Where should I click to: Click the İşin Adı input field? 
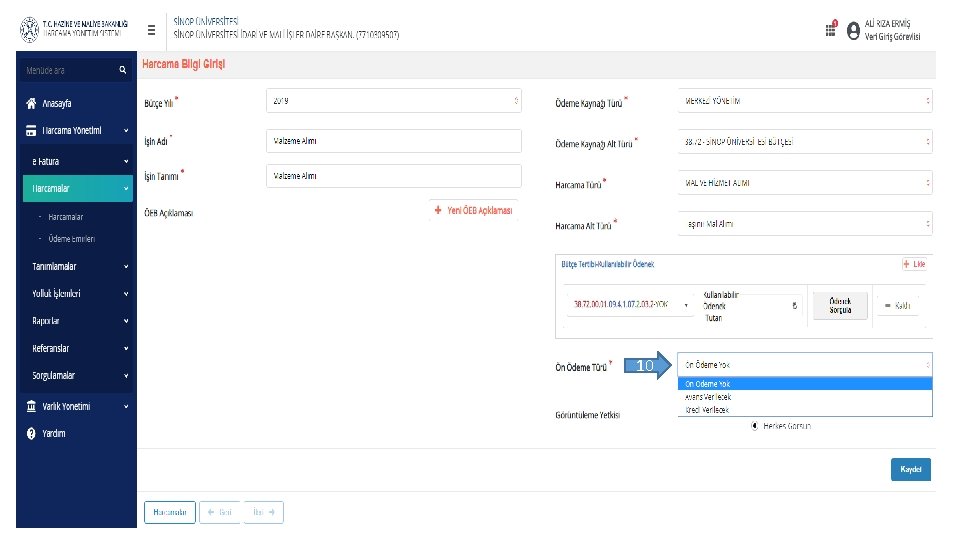coord(394,141)
